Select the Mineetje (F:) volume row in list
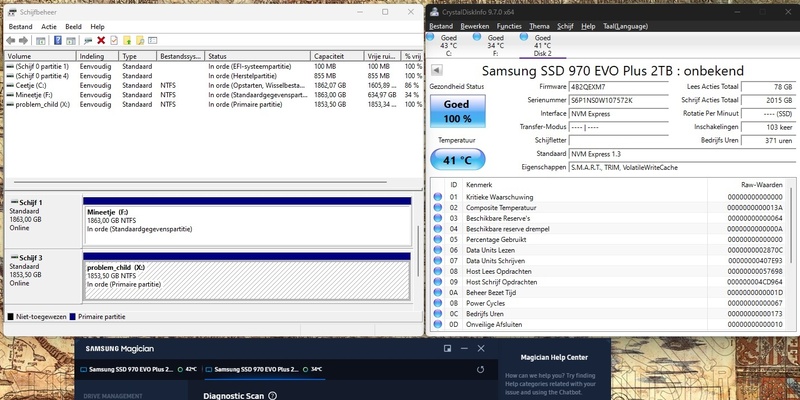The height and width of the screenshot is (400, 800). coord(214,94)
